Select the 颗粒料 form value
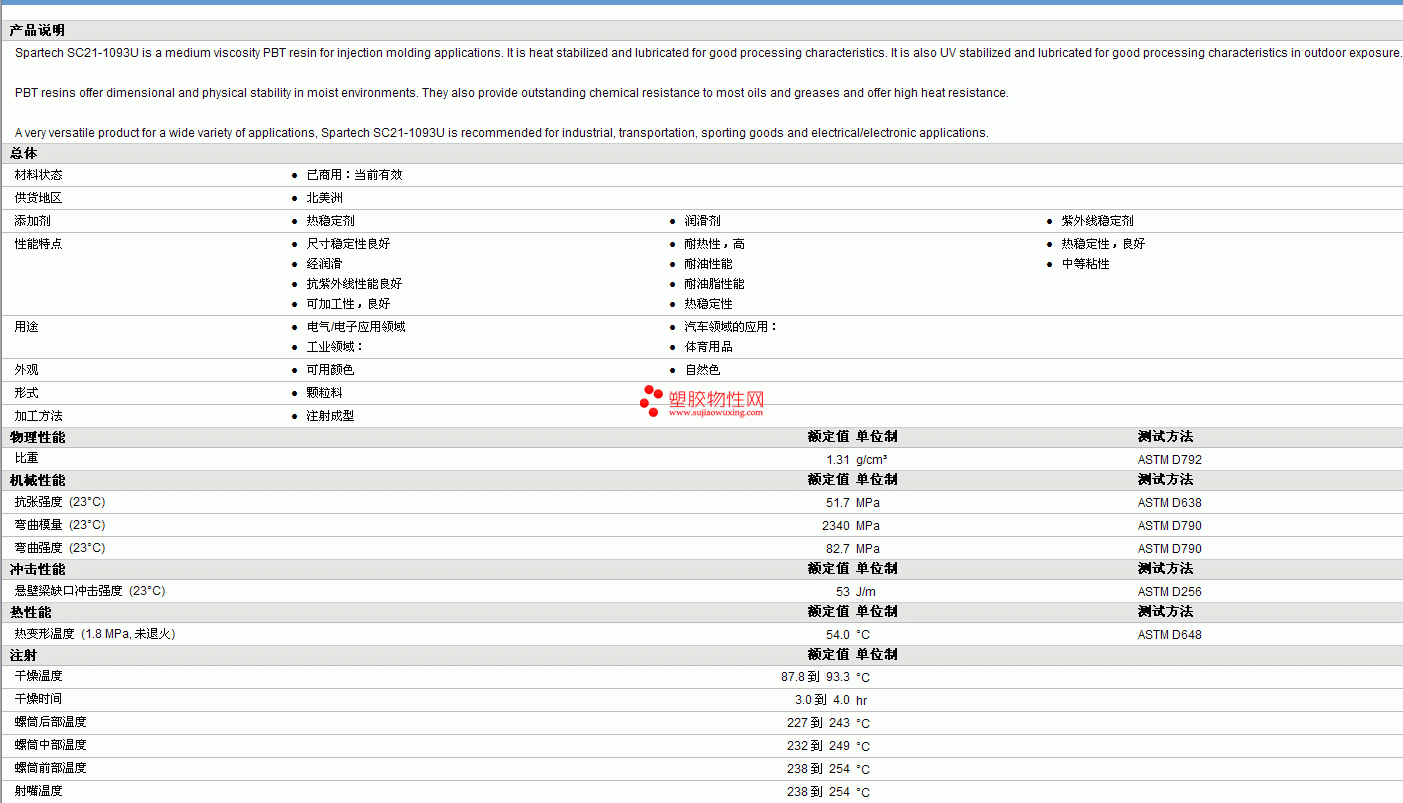Image resolution: width=1403 pixels, height=803 pixels. pos(324,393)
